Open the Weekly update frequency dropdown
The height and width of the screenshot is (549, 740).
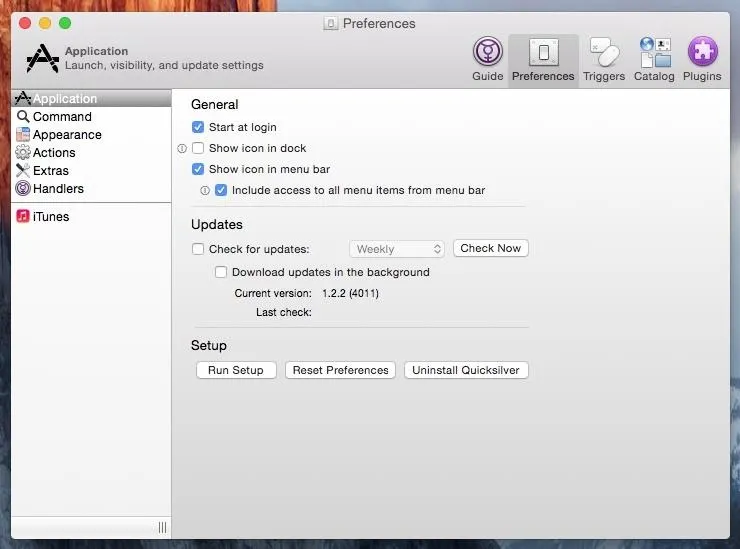[397, 249]
